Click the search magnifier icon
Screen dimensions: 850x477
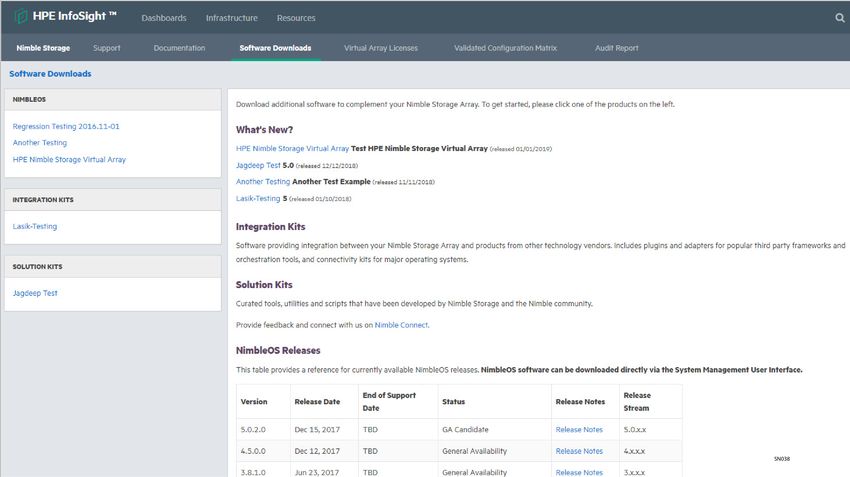click(840, 18)
